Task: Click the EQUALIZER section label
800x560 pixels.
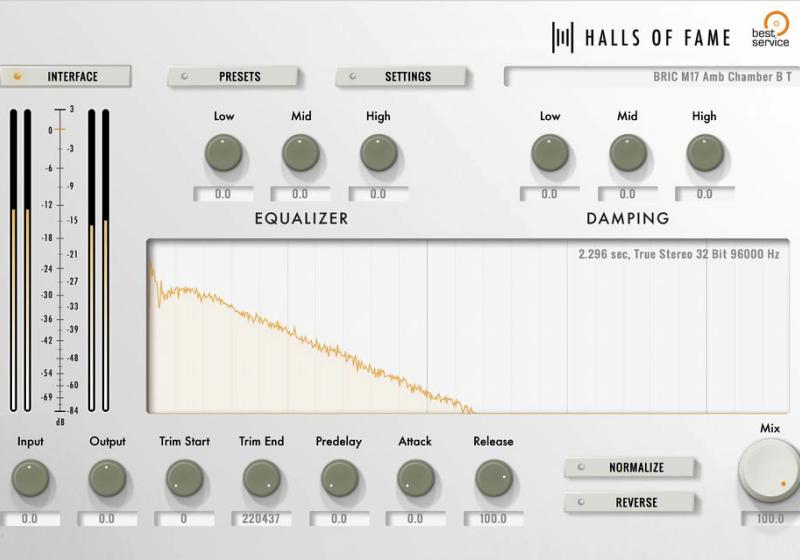Action: click(301, 218)
